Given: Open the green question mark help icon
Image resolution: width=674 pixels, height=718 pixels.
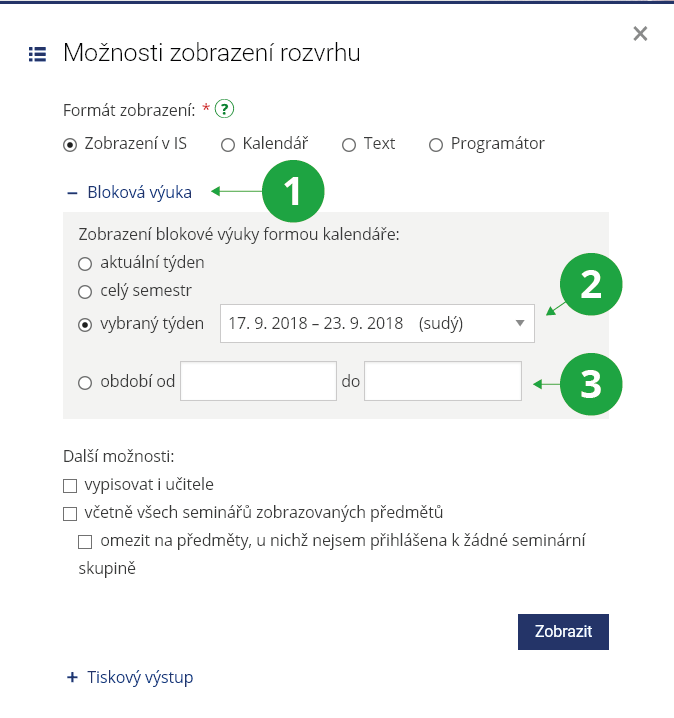Looking at the screenshot, I should (225, 110).
